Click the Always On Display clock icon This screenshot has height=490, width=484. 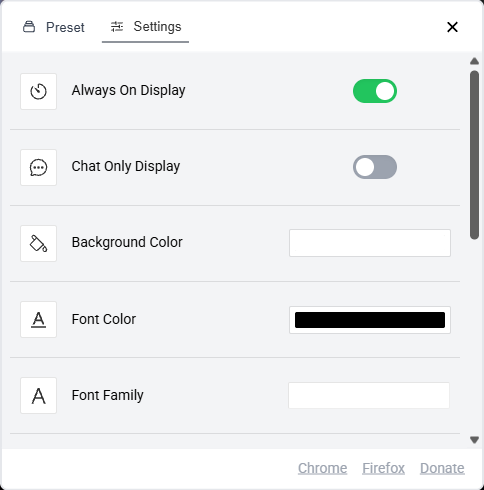pyautogui.click(x=38, y=91)
